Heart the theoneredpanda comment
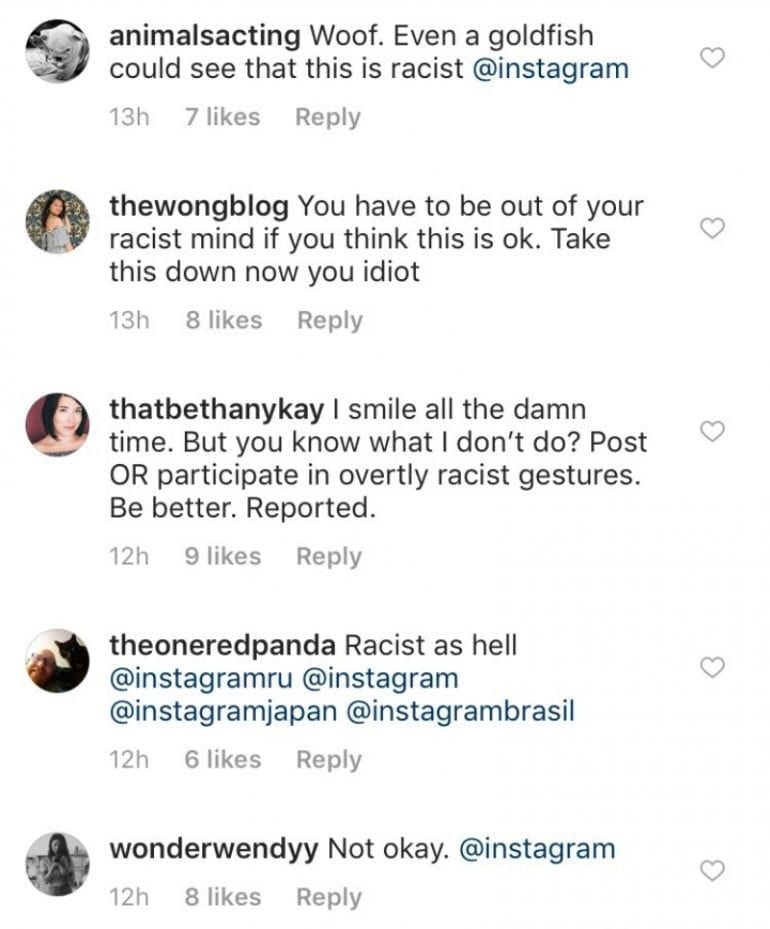This screenshot has height=929, width=770. (711, 667)
